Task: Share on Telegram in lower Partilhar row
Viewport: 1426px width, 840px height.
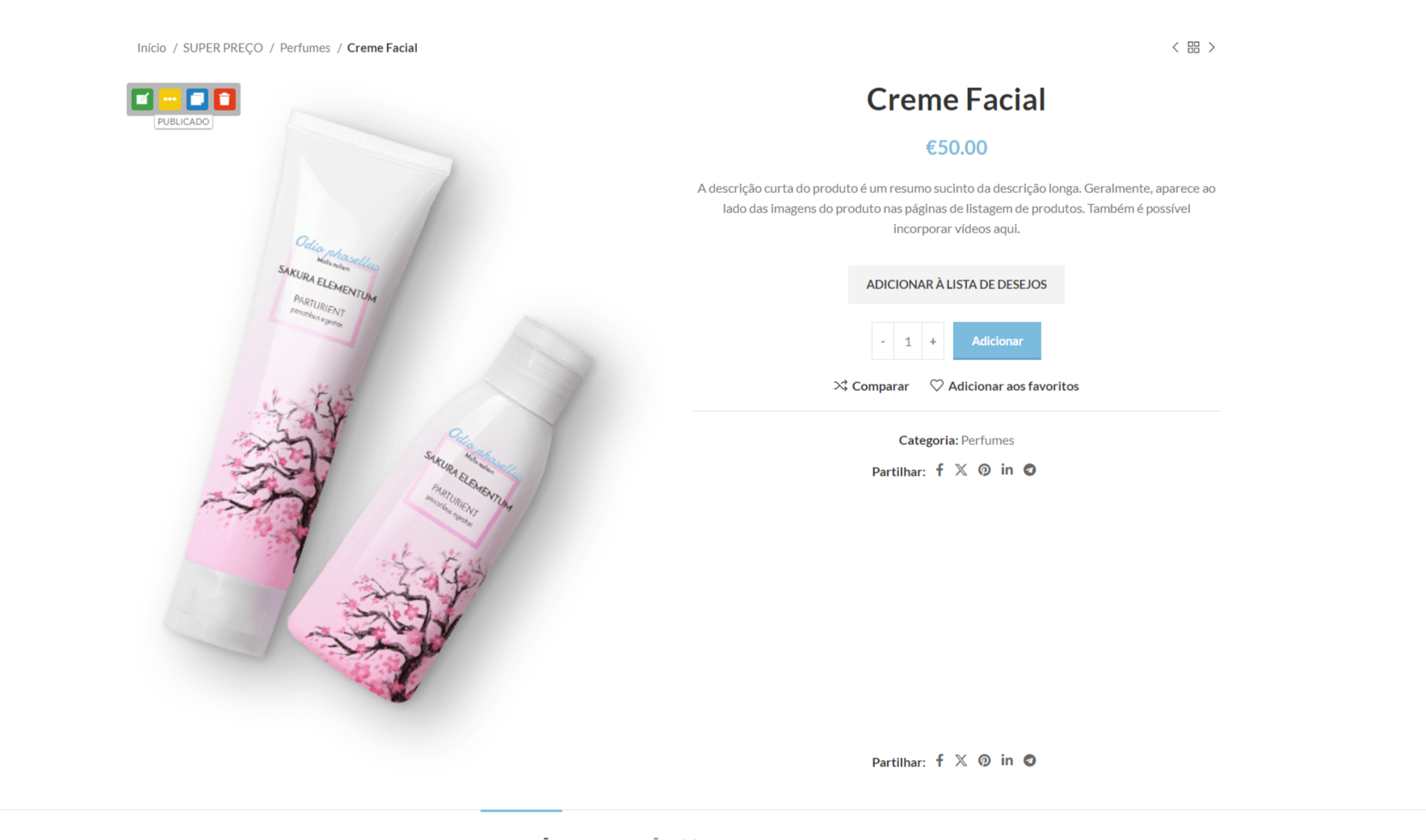Action: (x=1029, y=760)
